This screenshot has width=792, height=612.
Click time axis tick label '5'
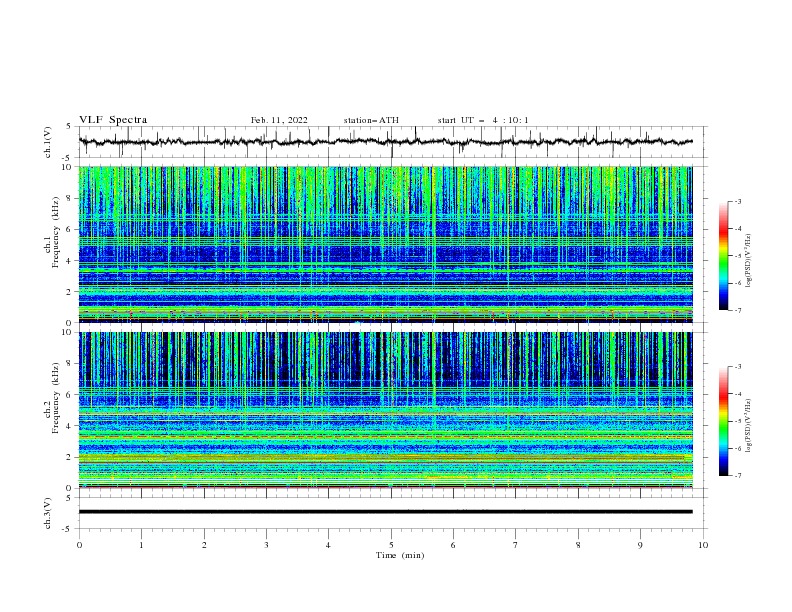[x=391, y=545]
